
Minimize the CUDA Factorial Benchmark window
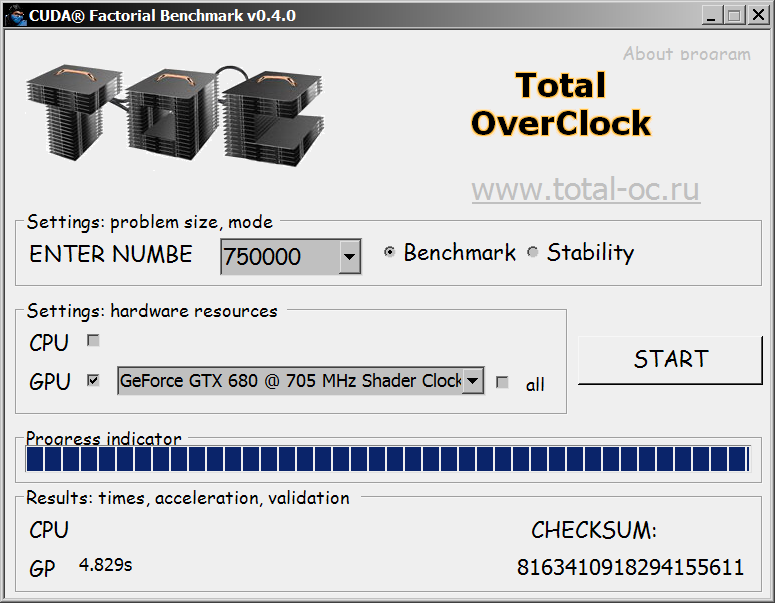(x=709, y=15)
